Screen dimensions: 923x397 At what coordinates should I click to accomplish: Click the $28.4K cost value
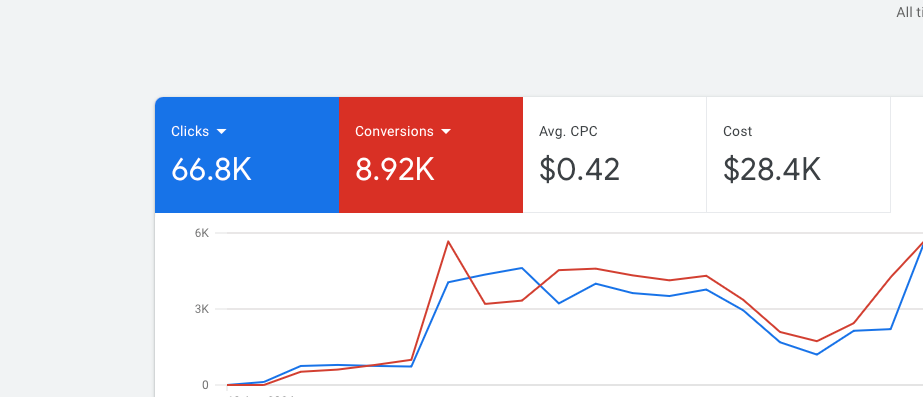(x=772, y=170)
